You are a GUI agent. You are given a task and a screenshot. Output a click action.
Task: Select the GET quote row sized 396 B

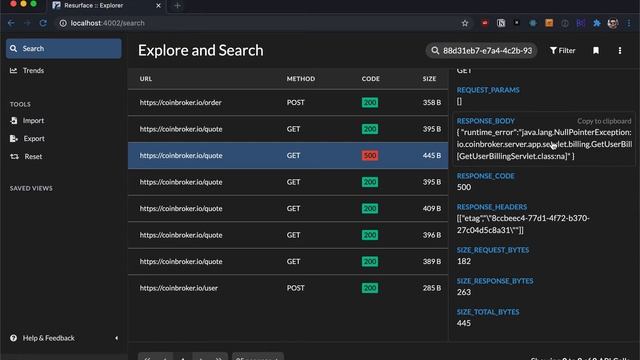288,235
